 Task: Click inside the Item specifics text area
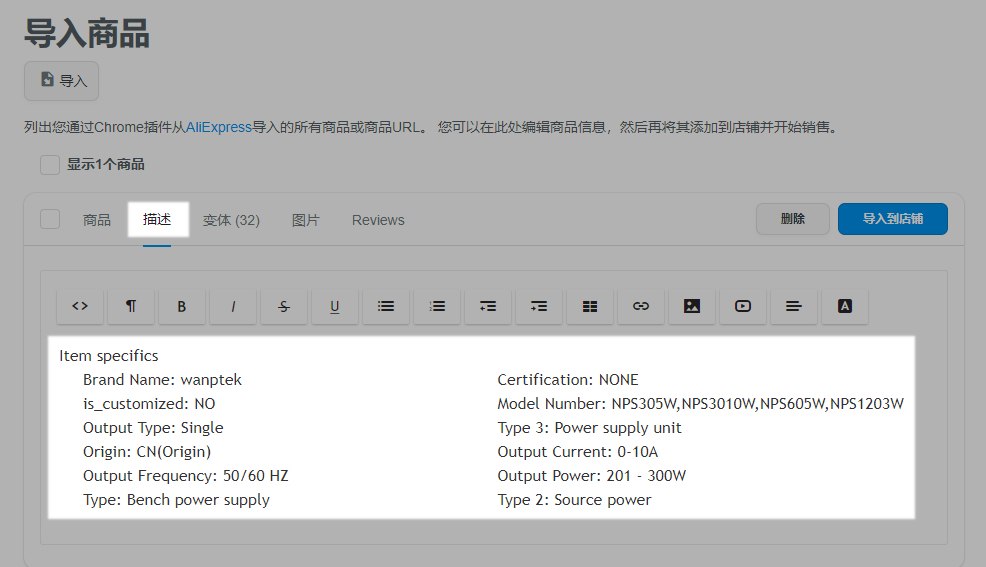[x=480, y=428]
